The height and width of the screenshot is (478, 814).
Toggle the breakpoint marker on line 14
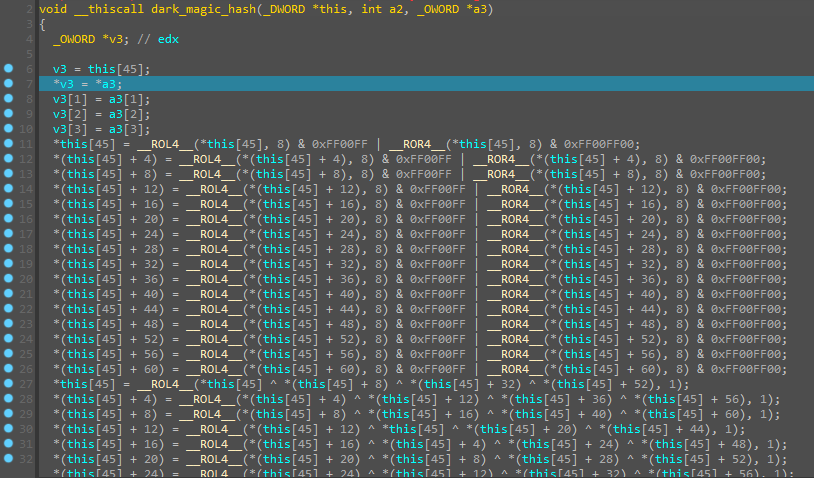tap(8, 188)
